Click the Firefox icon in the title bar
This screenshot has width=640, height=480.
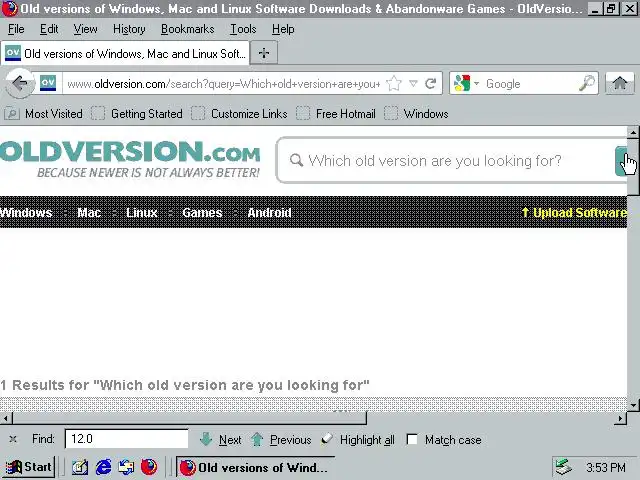(9, 8)
